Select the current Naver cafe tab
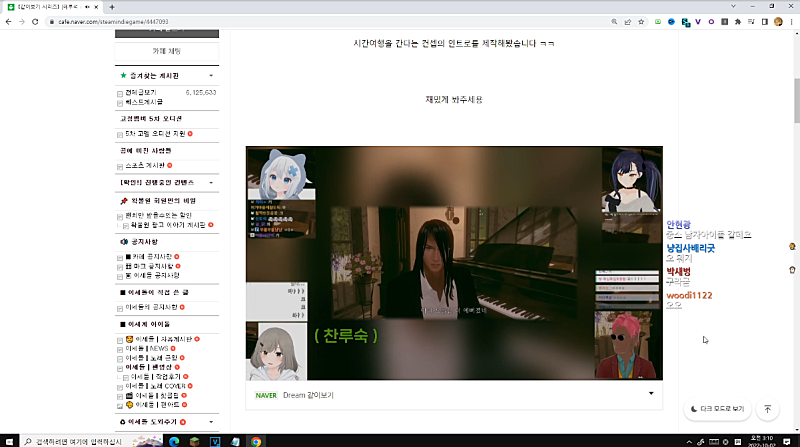The image size is (800, 447). pyautogui.click(x=53, y=7)
